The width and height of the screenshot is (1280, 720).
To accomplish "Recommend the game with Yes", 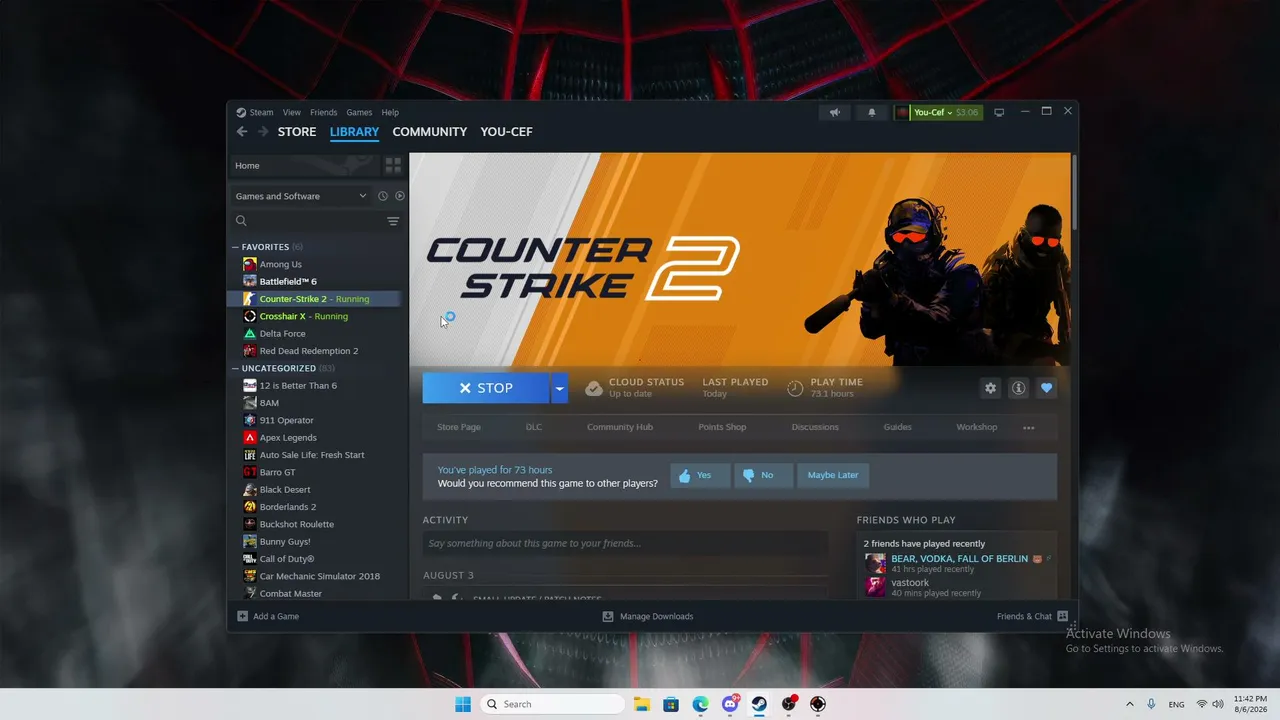I will click(x=700, y=475).
